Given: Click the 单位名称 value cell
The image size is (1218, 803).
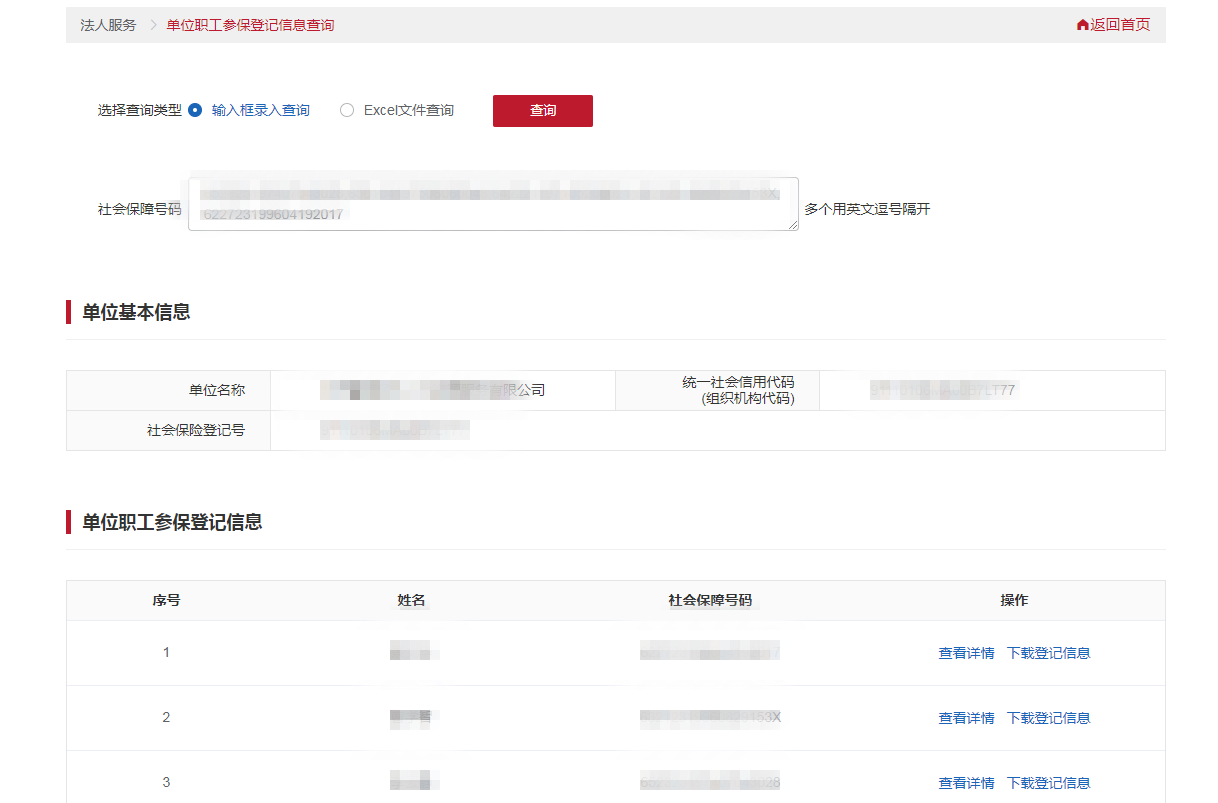Looking at the screenshot, I should click(x=441, y=390).
